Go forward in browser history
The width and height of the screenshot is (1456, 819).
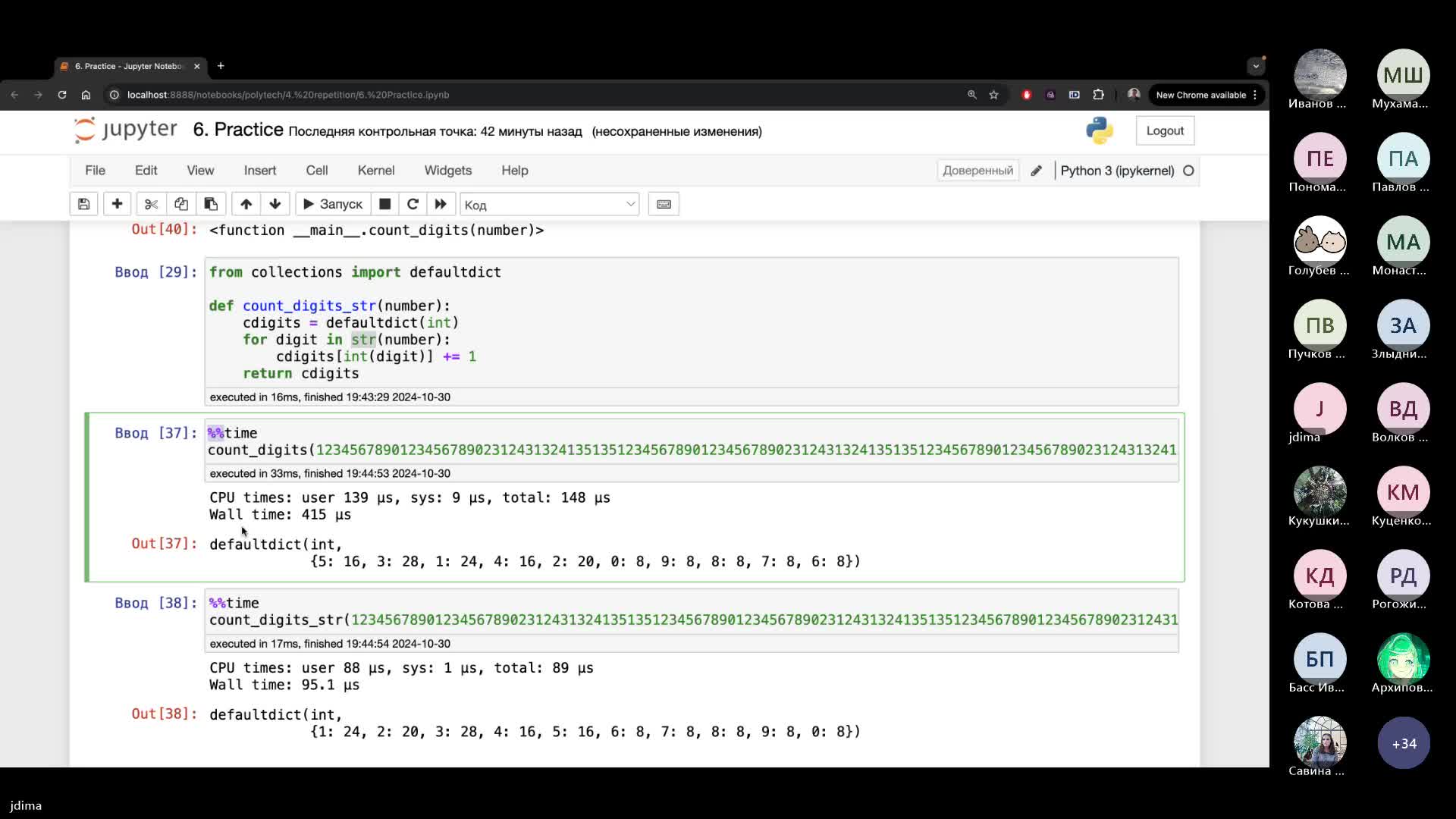pyautogui.click(x=39, y=95)
